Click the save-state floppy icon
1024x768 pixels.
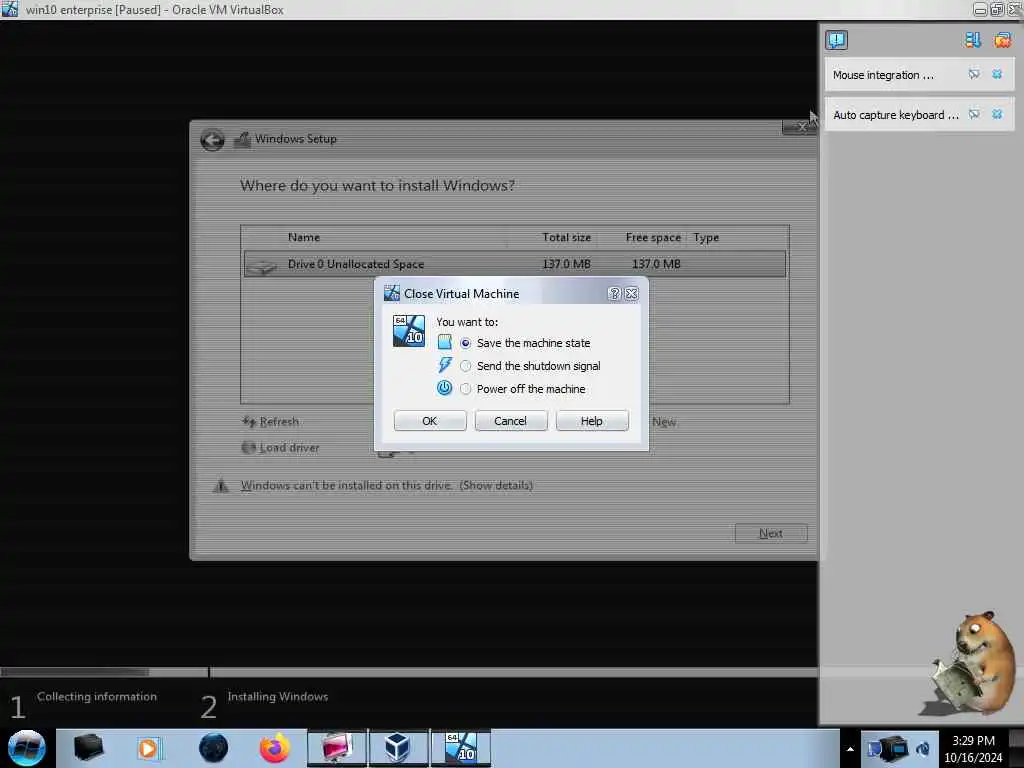point(445,342)
